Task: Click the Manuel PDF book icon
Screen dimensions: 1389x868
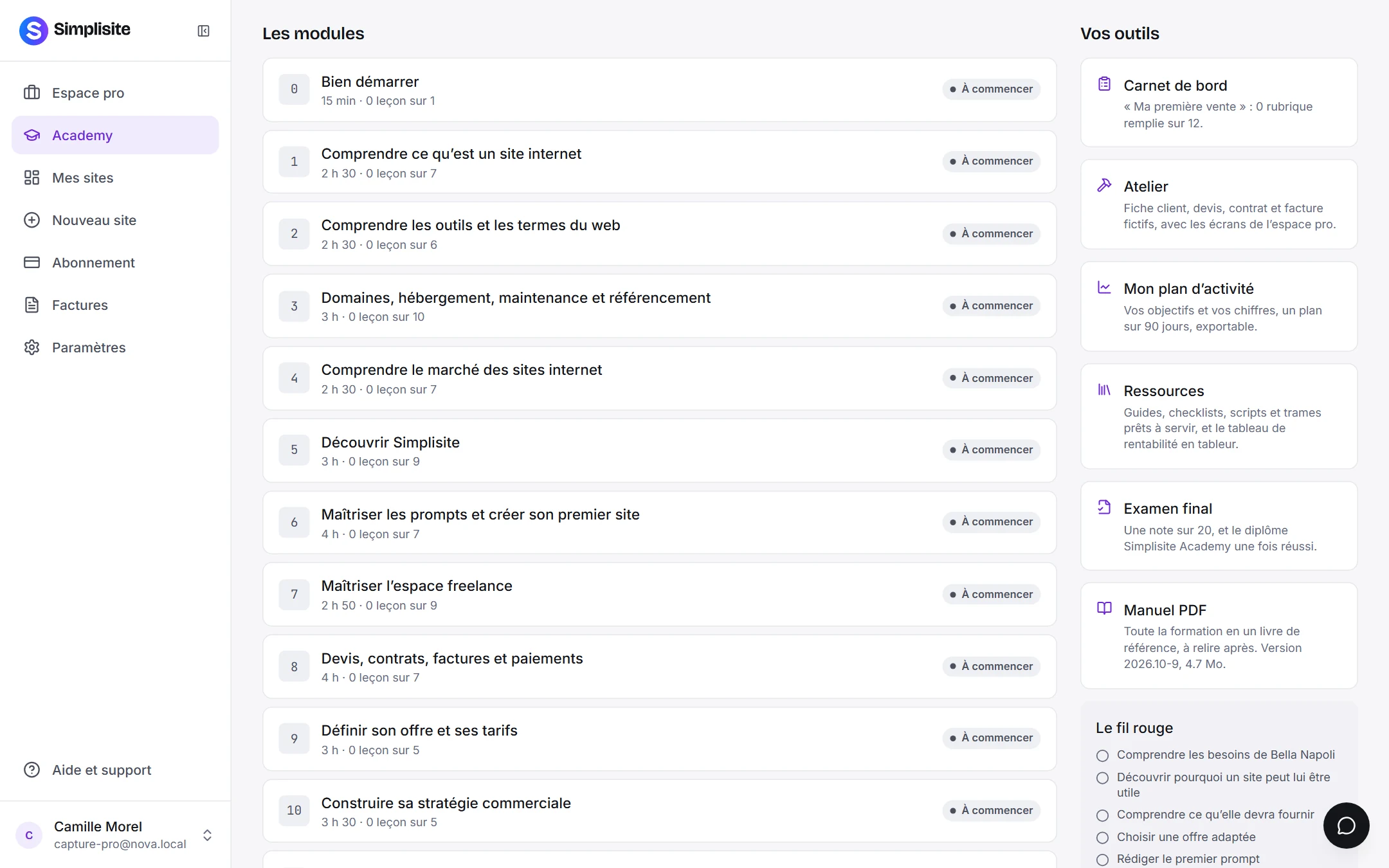Action: coord(1104,608)
